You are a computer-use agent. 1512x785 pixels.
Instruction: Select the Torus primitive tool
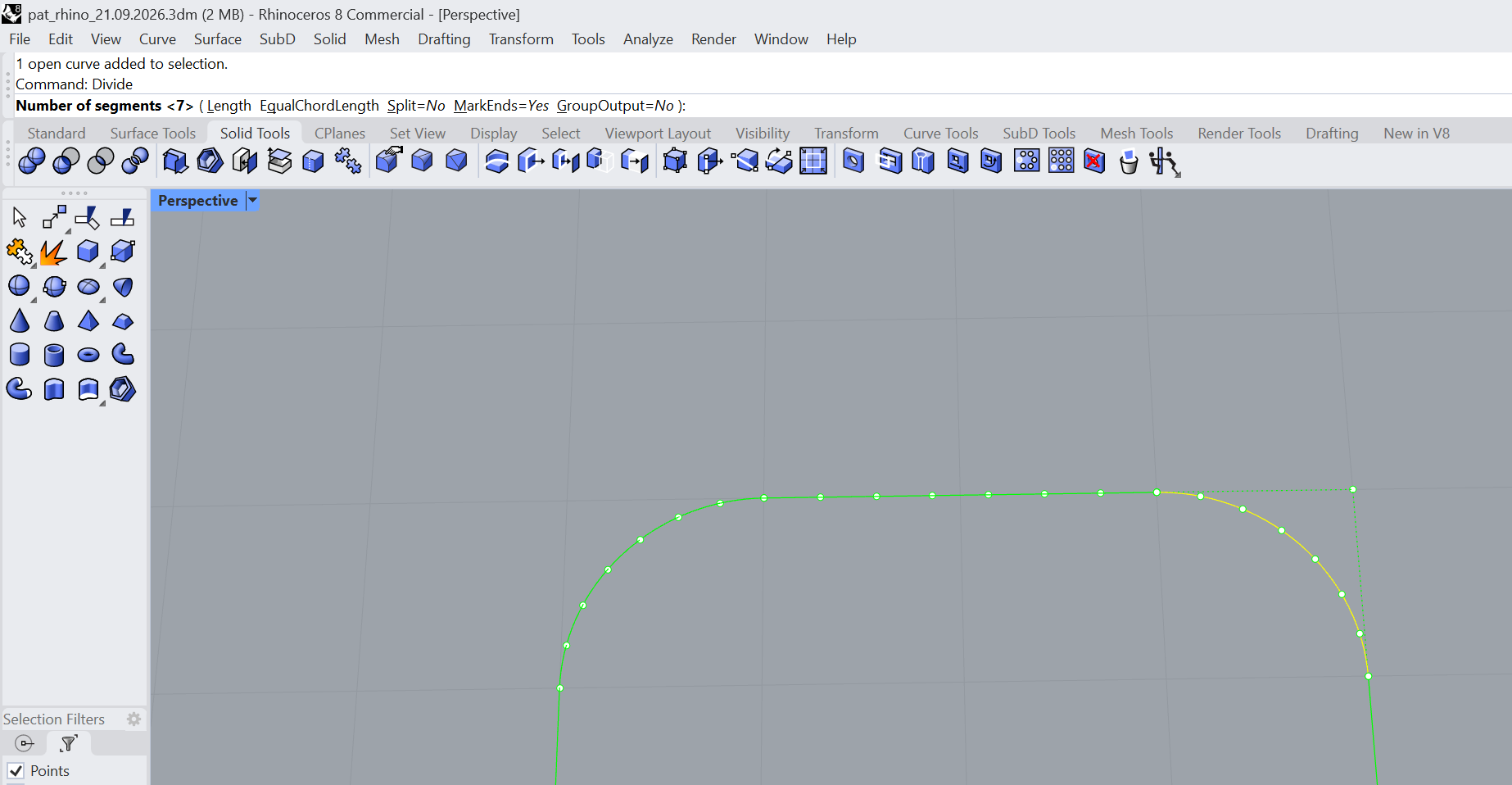tap(88, 355)
